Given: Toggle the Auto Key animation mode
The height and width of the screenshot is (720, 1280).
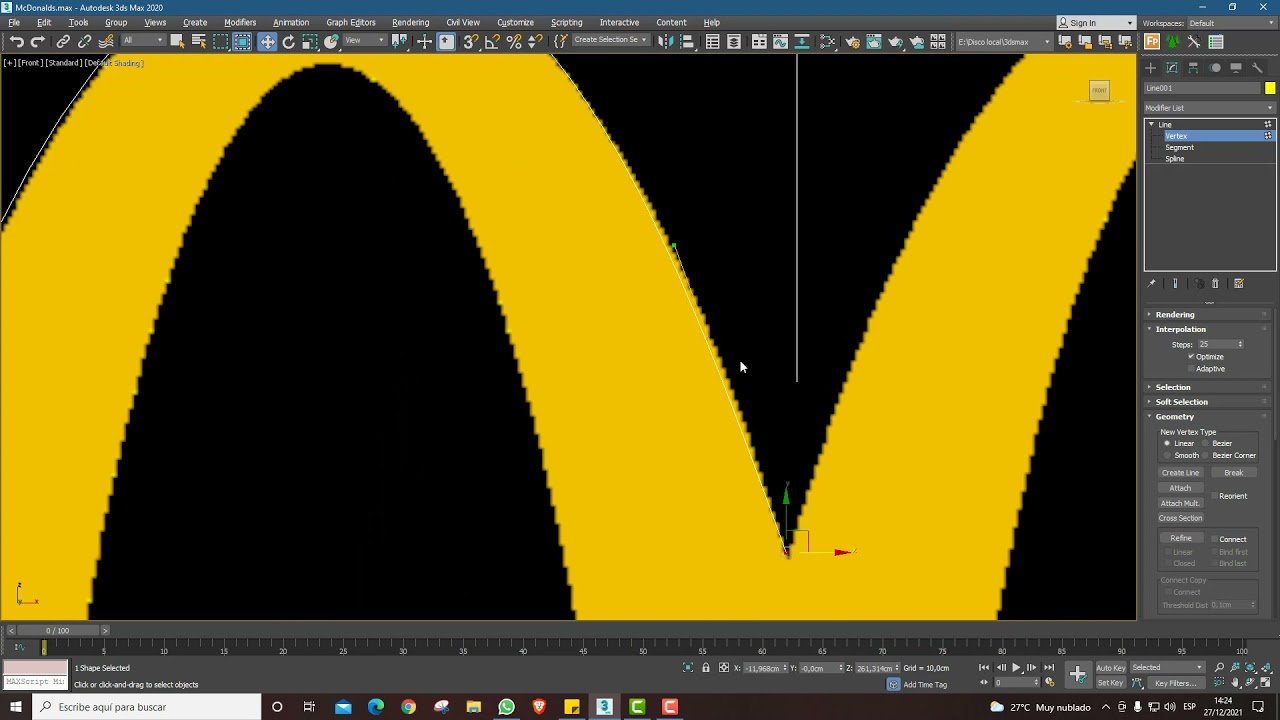Looking at the screenshot, I should [1111, 668].
